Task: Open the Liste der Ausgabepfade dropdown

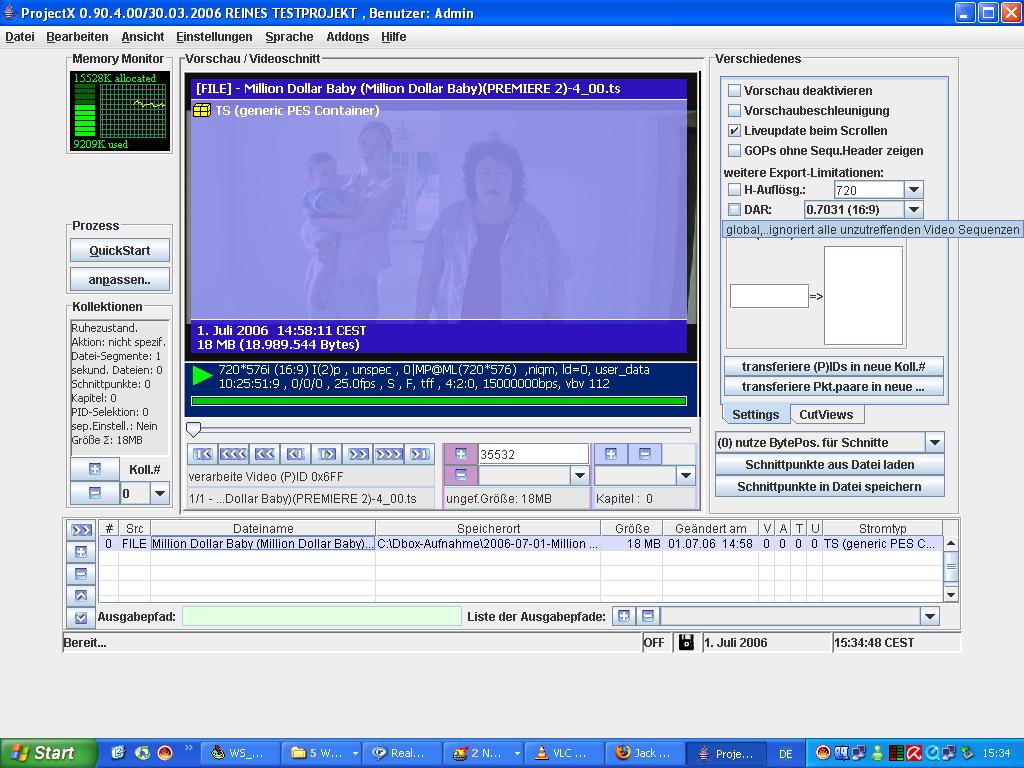Action: point(929,616)
